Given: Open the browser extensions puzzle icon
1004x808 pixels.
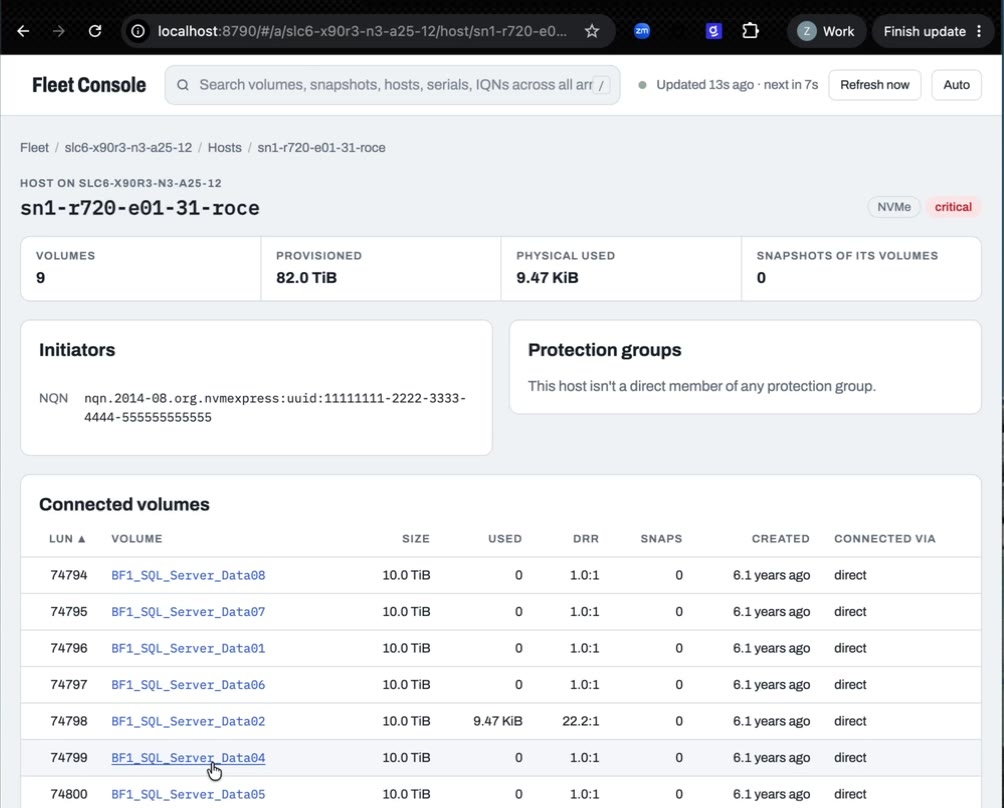Looking at the screenshot, I should pos(750,31).
